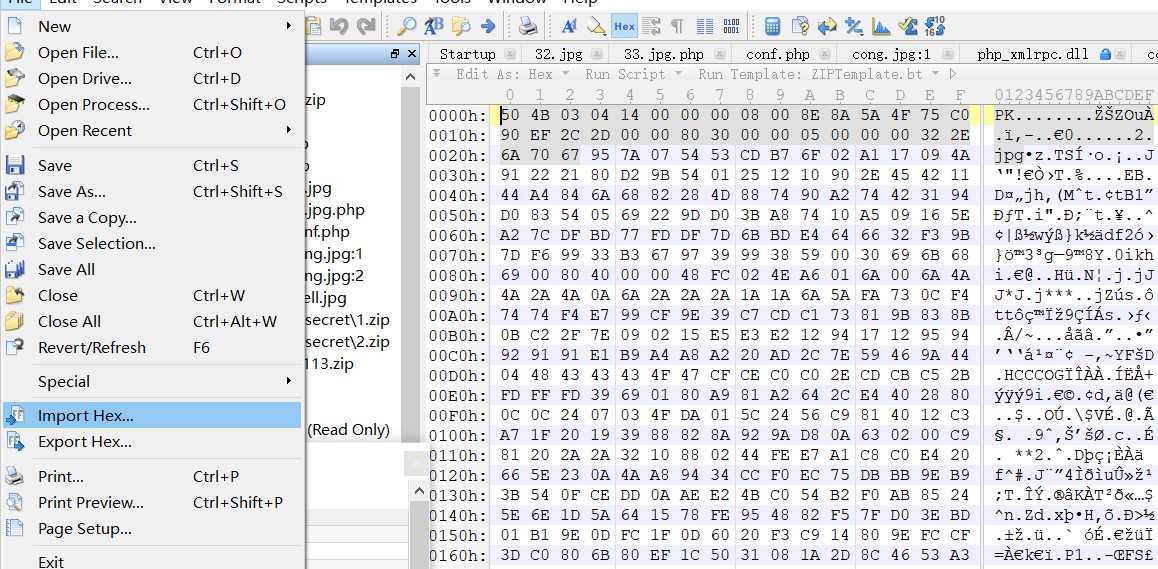
Task: Open Find with the magnifier icon
Action: pyautogui.click(x=406, y=27)
